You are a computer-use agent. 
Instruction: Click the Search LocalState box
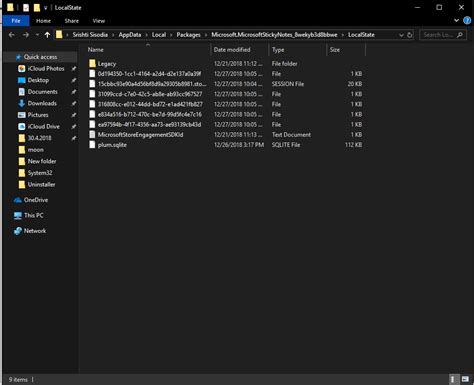pyautogui.click(x=443, y=35)
